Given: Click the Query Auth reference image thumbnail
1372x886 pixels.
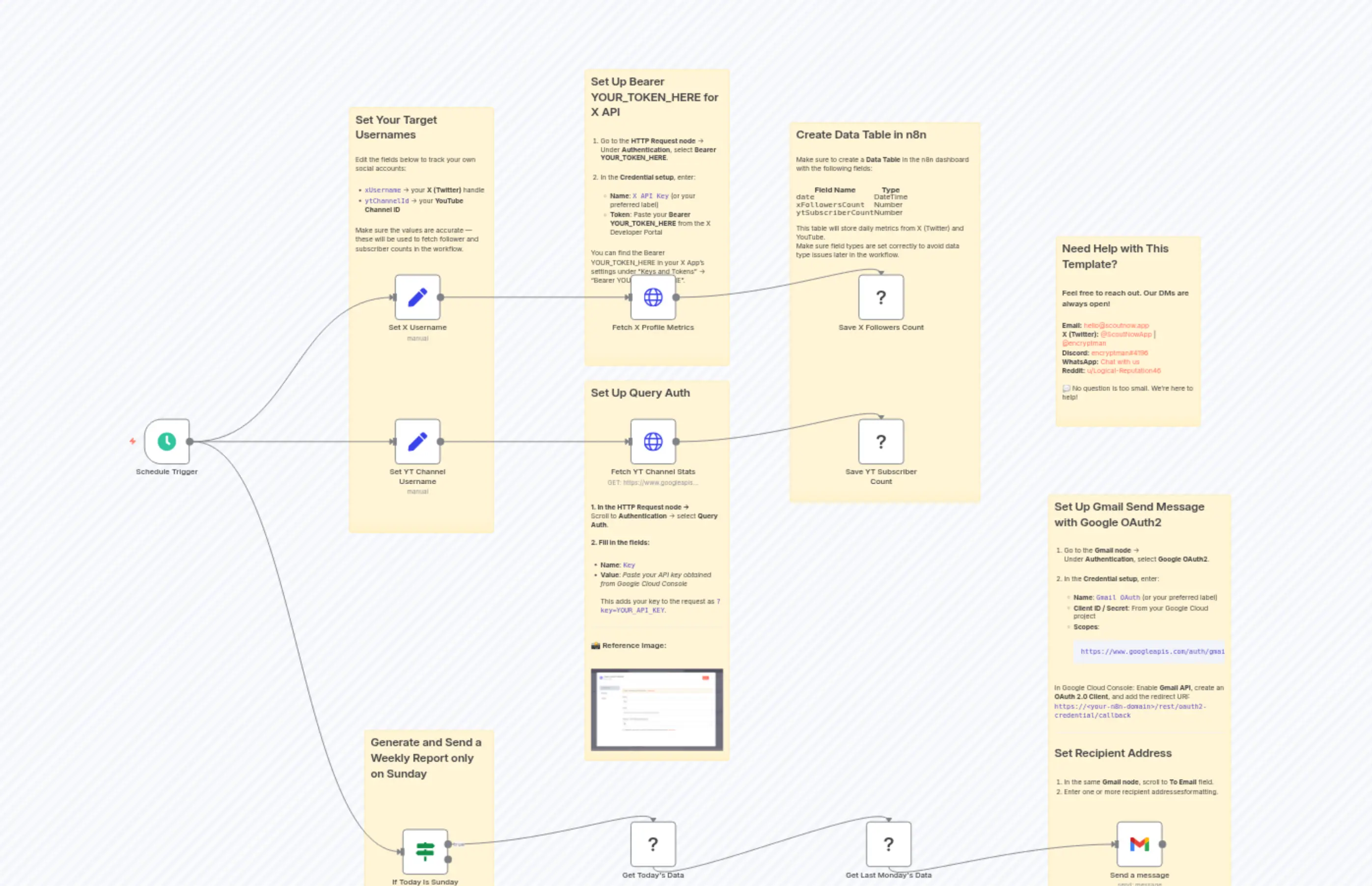Looking at the screenshot, I should click(x=656, y=709).
